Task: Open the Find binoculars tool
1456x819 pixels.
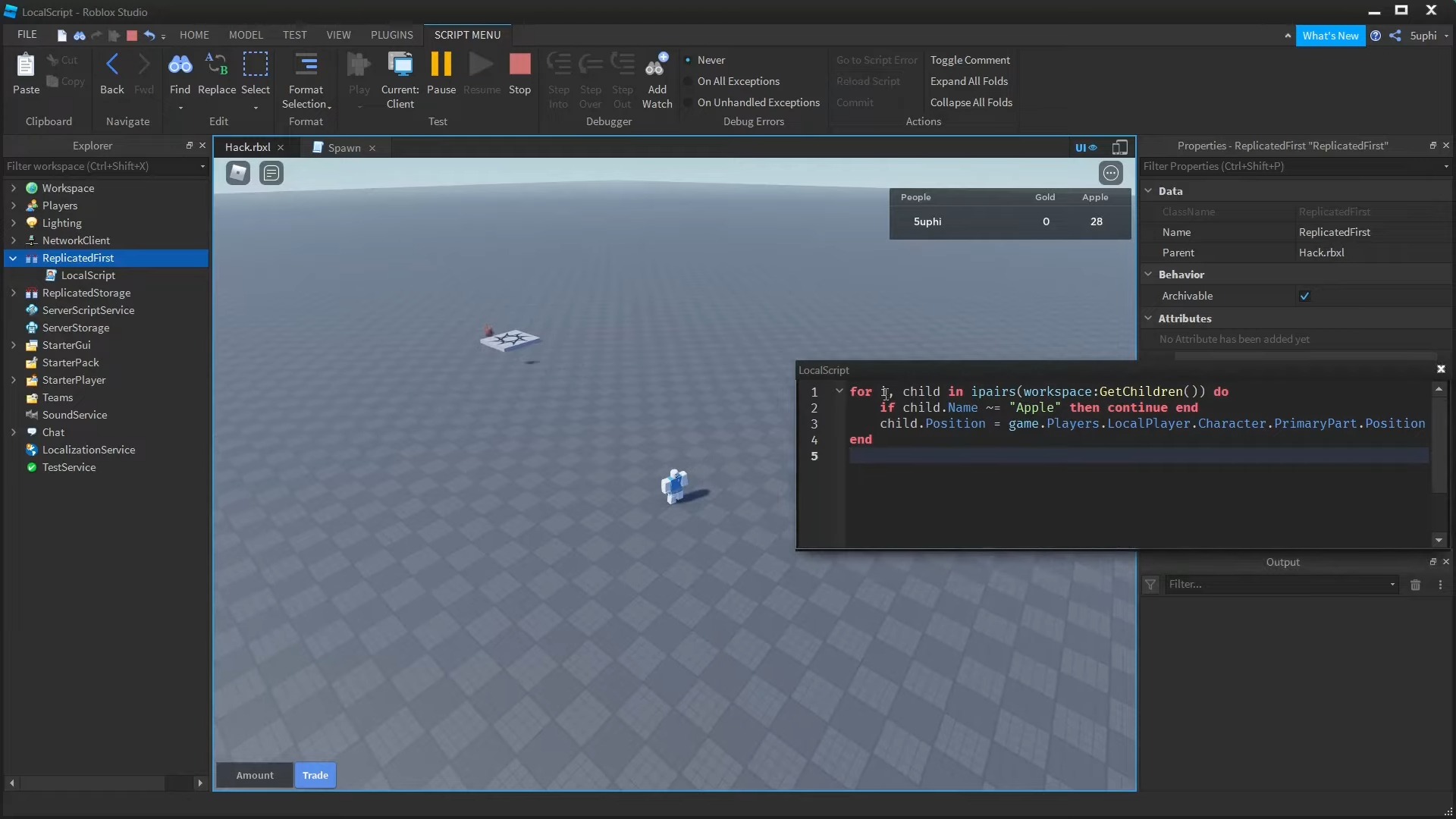Action: [x=180, y=65]
